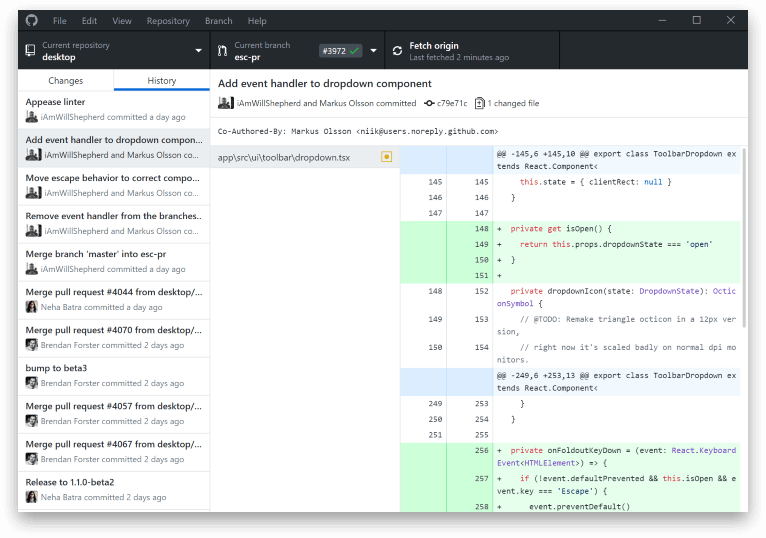
Task: Click avatar on 'Appease linter' commit
Action: 32,117
